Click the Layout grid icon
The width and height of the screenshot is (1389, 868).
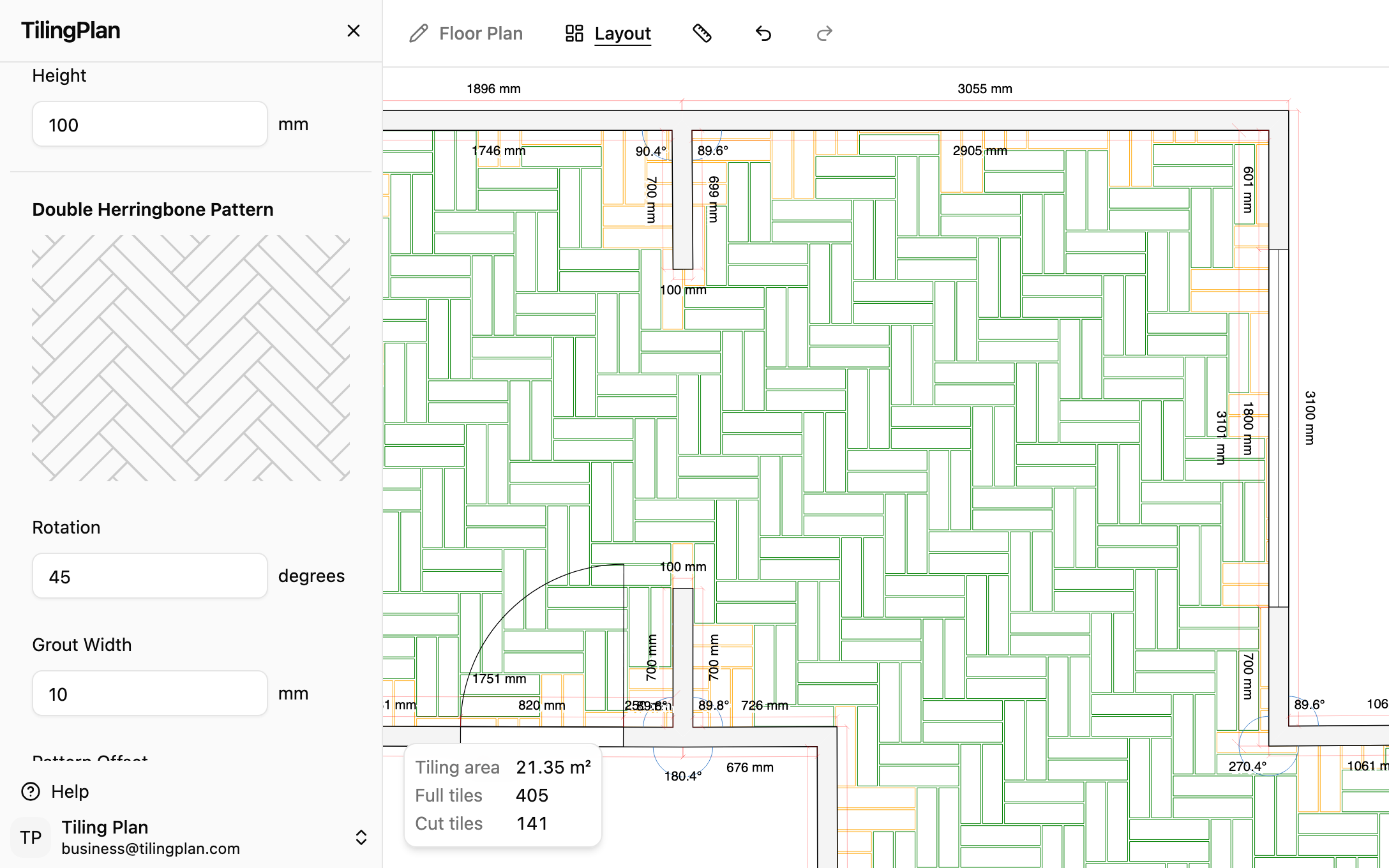574,33
